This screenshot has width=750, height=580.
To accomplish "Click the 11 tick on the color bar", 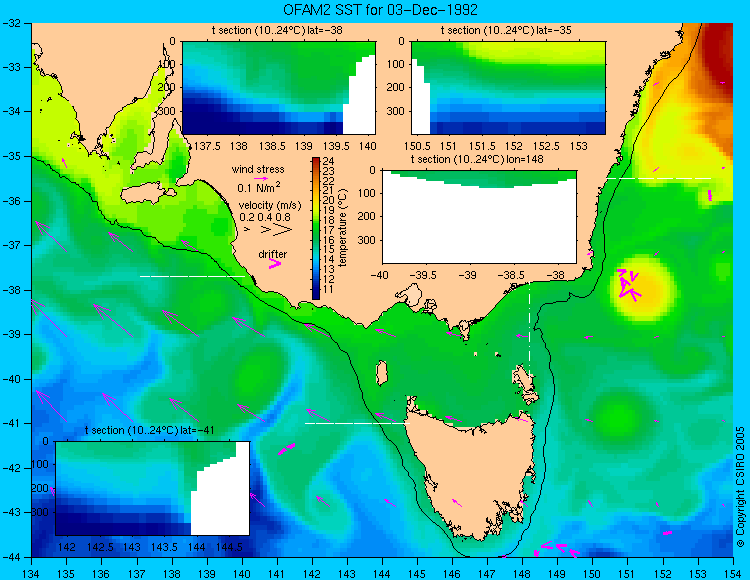I will (328, 289).
